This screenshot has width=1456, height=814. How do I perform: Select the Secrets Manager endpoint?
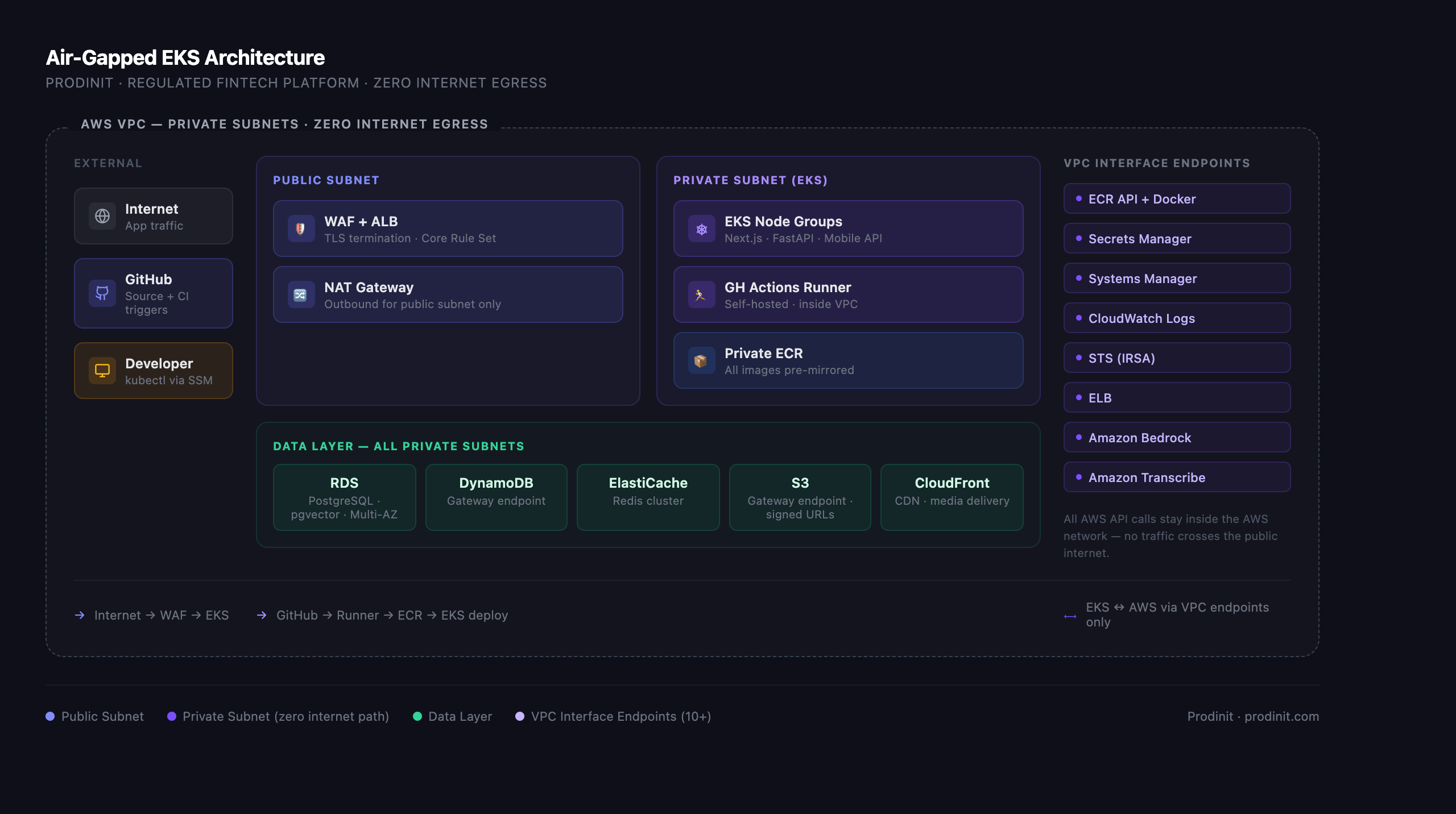(1177, 239)
